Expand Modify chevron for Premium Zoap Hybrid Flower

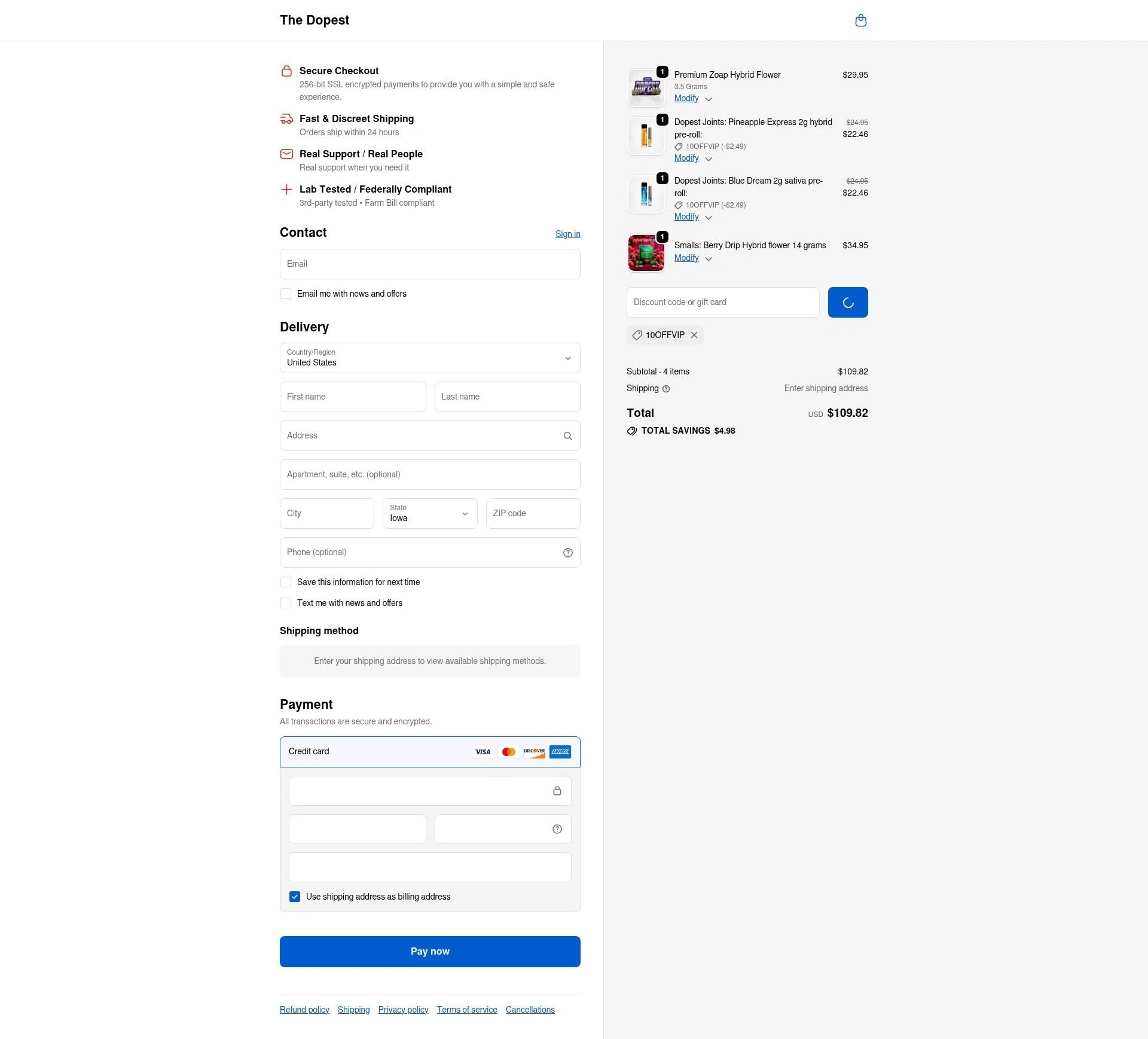[x=709, y=99]
